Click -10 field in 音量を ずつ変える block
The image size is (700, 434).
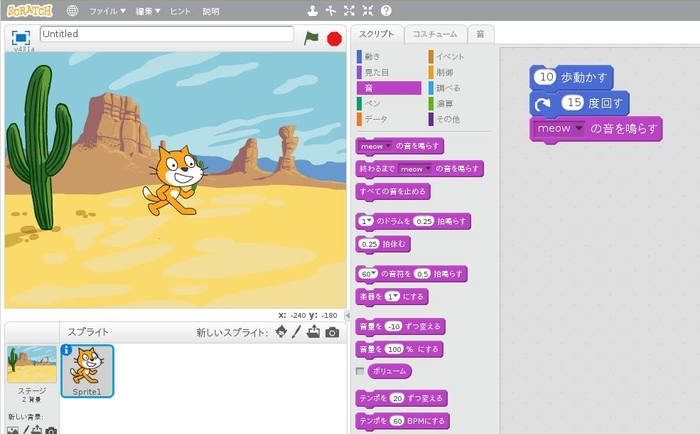click(x=394, y=326)
